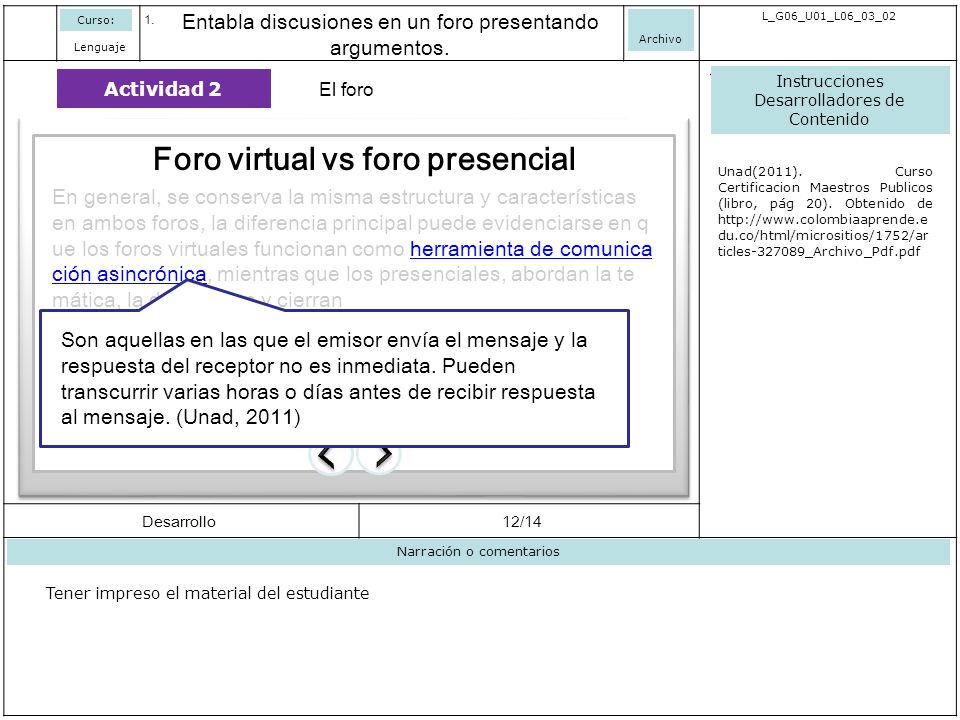Image resolution: width=960 pixels, height=720 pixels.
Task: Select the 'Lenguaje' course value
Action: point(99,47)
